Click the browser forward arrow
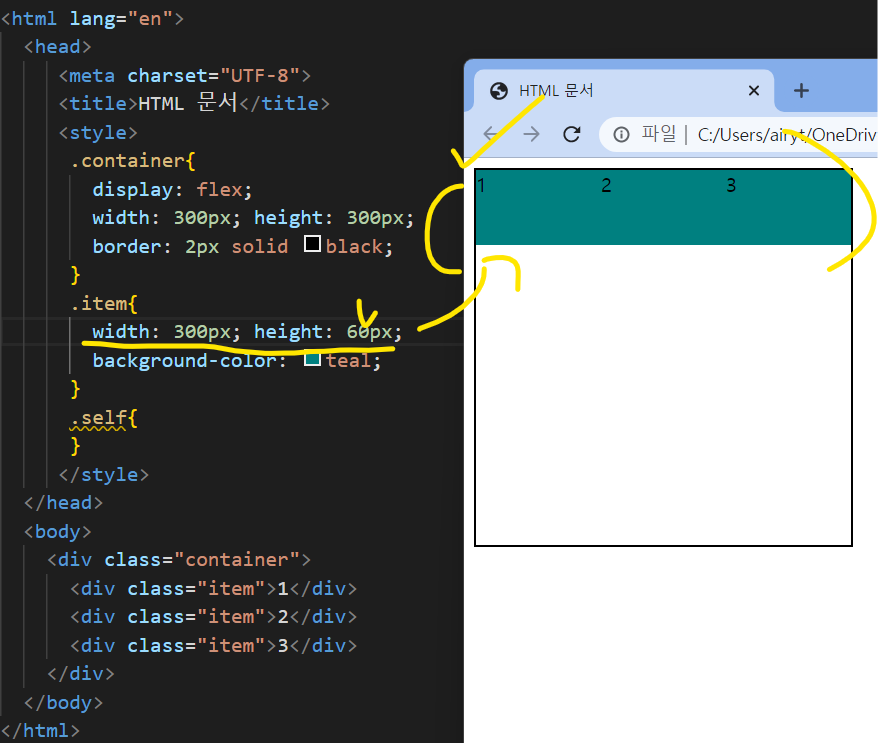 pos(531,134)
